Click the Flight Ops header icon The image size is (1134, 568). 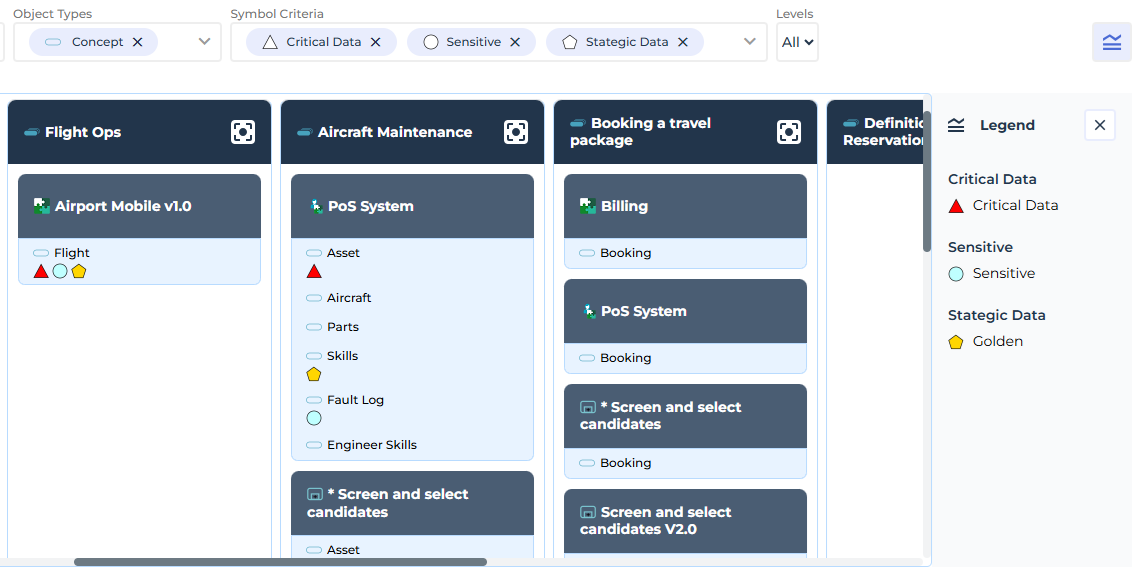(x=32, y=132)
